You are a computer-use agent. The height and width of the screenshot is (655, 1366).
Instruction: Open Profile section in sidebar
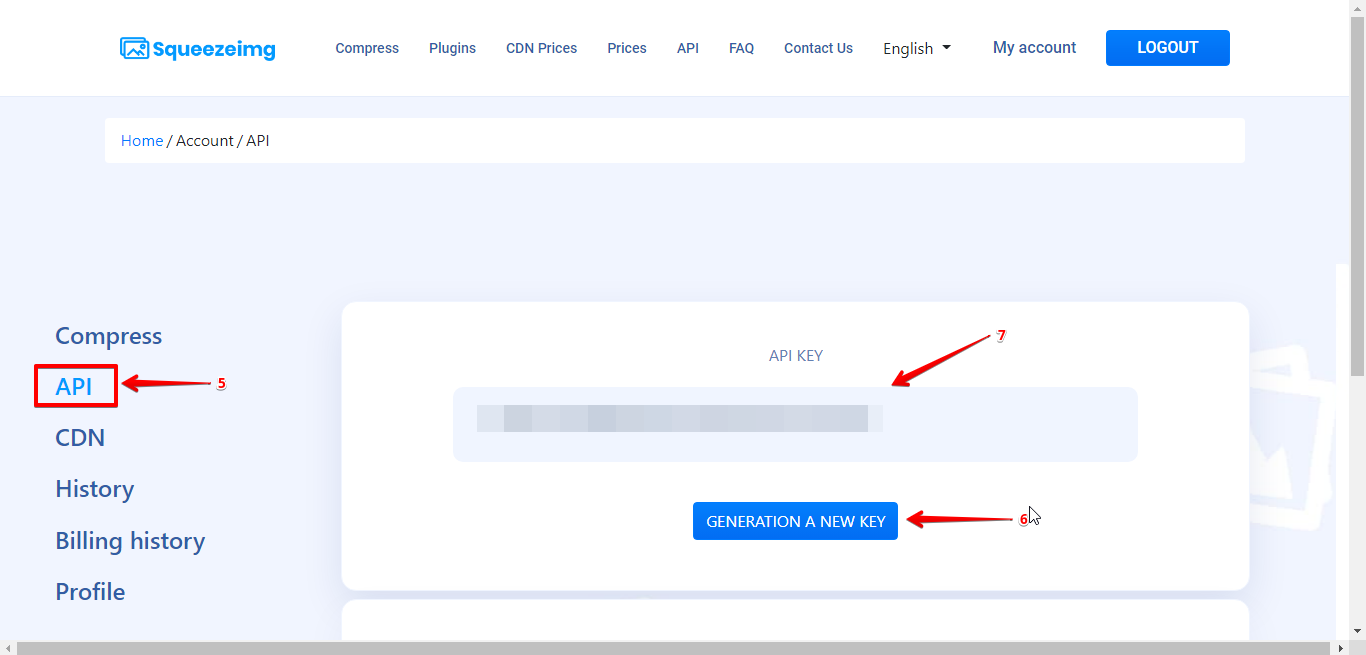pyautogui.click(x=90, y=592)
